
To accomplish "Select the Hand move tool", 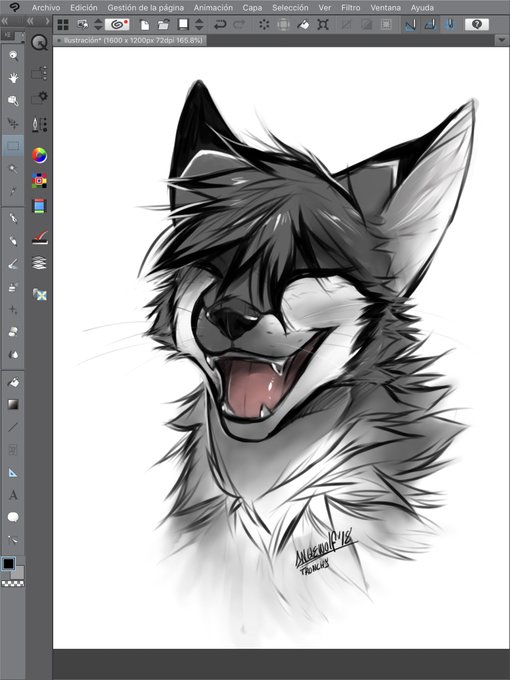I will 13,78.
